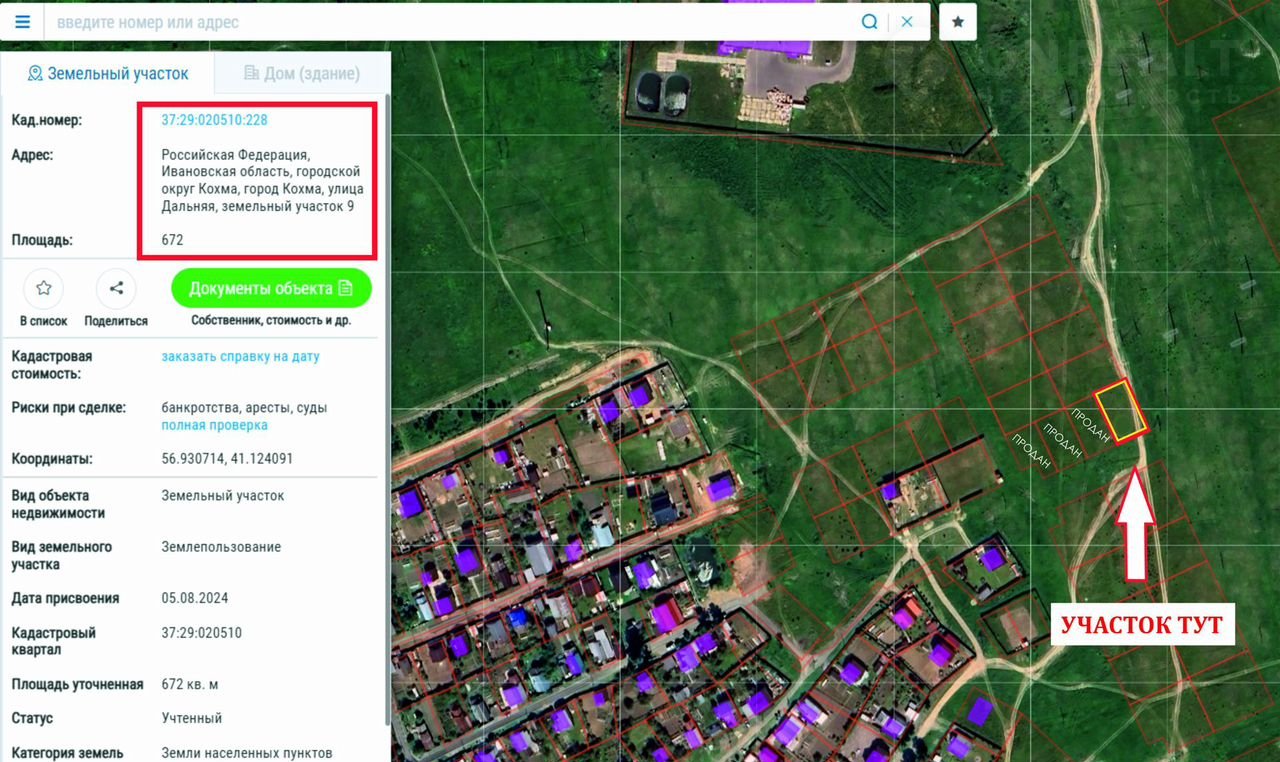Select the ПРОДАН parcel adjacent to the yellow plot
The width and height of the screenshot is (1280, 762).
point(1089,428)
